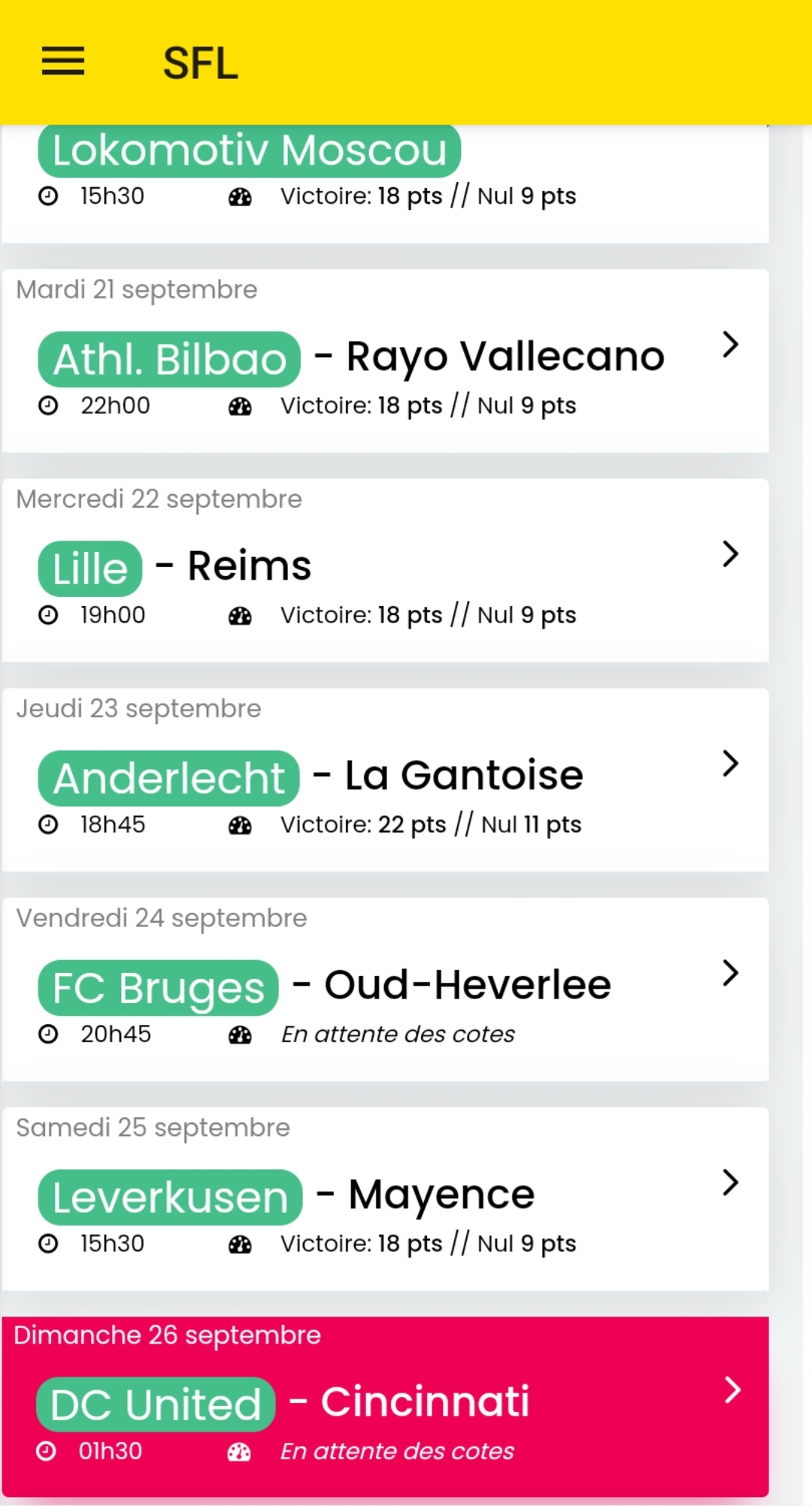
Task: Tap the odds gauge icon under FC Bruges
Action: tap(240, 1035)
